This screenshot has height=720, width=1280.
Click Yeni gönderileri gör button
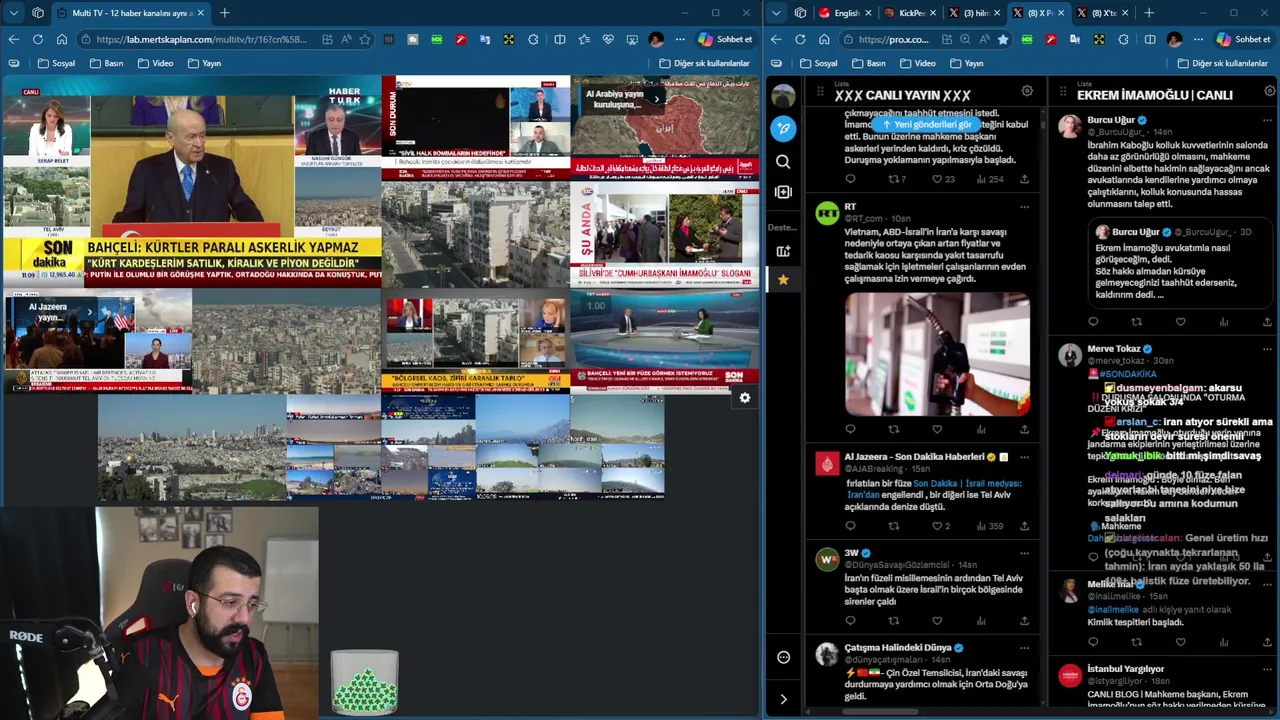tap(928, 125)
